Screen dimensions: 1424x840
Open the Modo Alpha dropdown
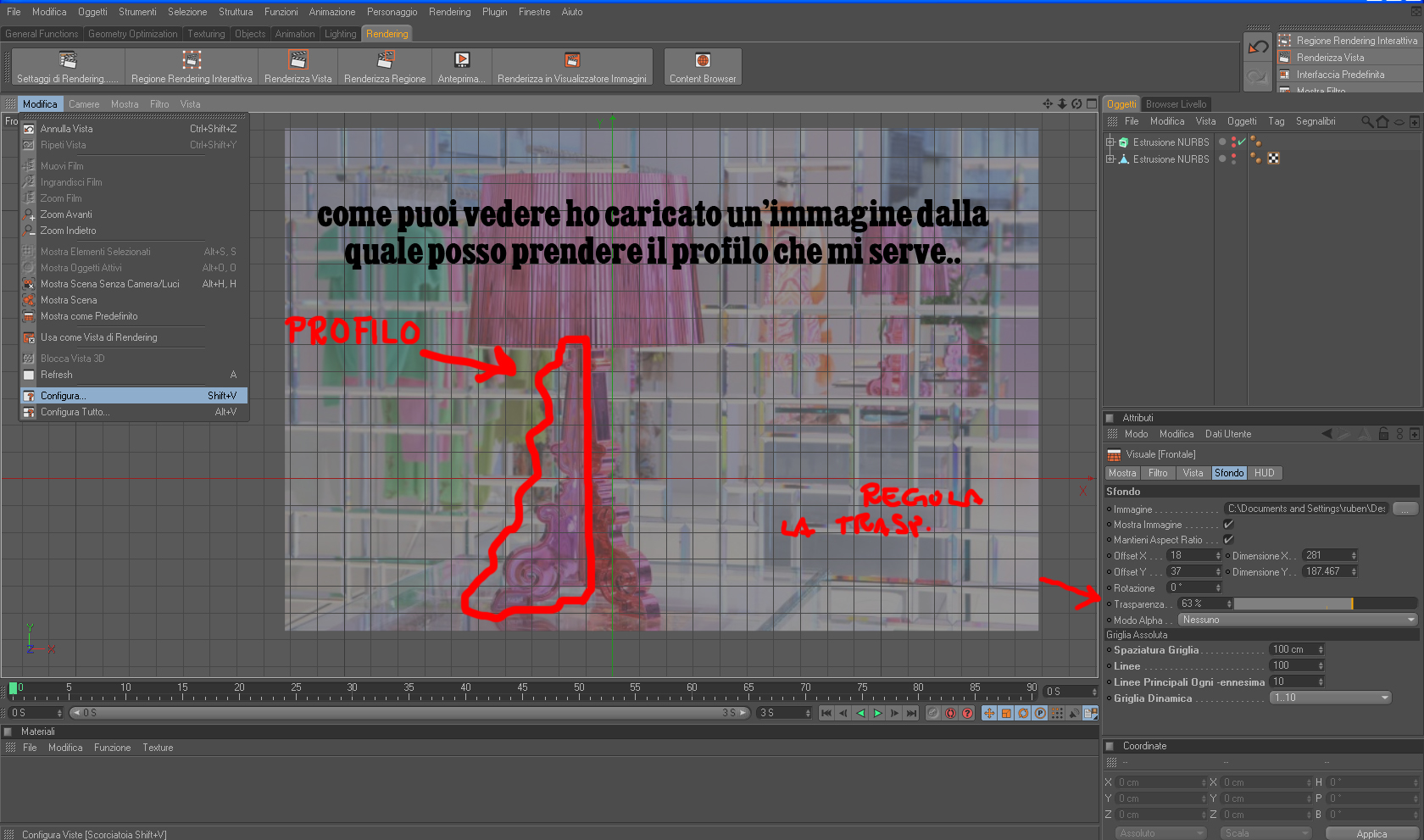pos(1298,620)
